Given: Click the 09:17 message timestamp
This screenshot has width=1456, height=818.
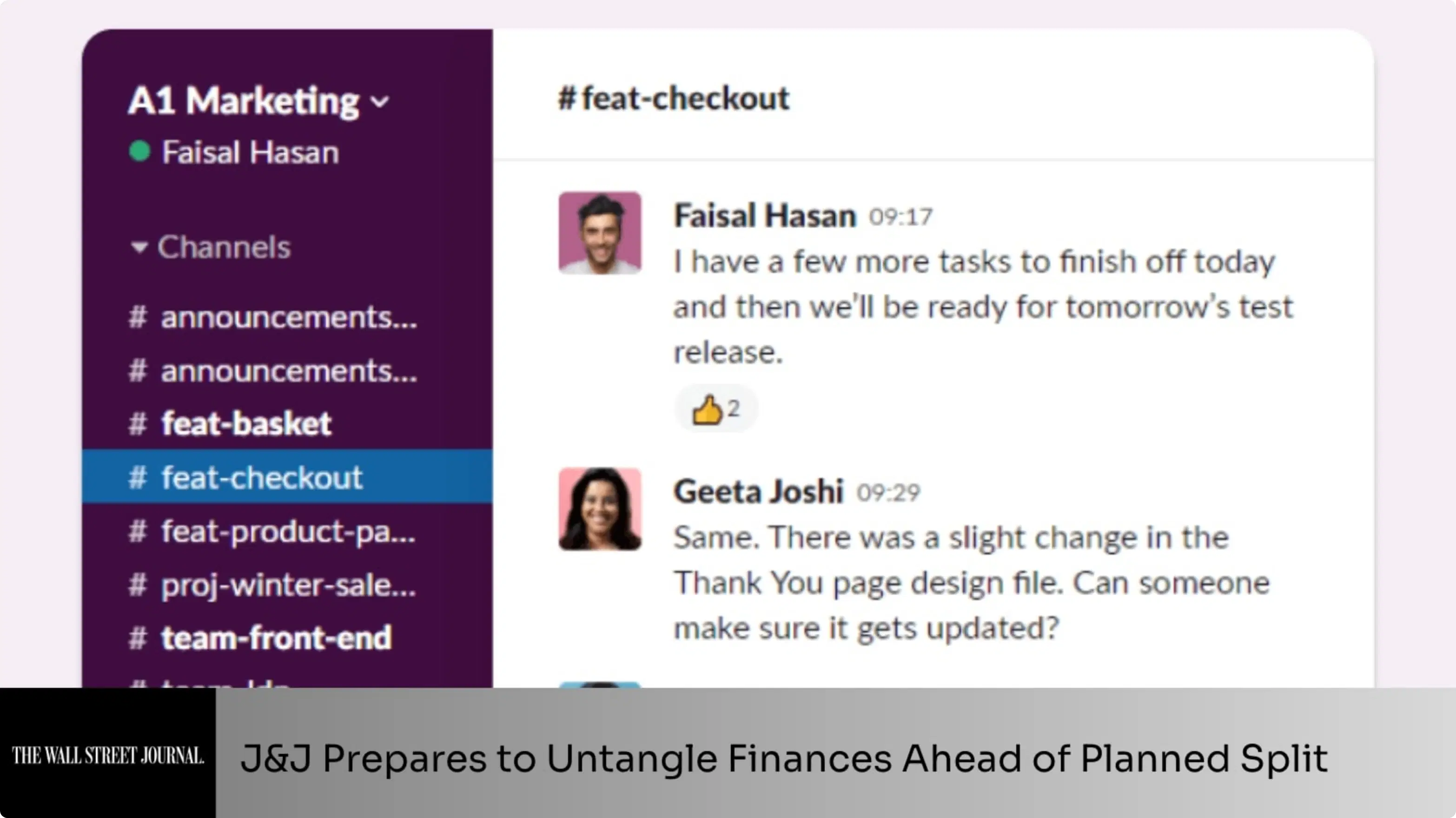Looking at the screenshot, I should [899, 216].
